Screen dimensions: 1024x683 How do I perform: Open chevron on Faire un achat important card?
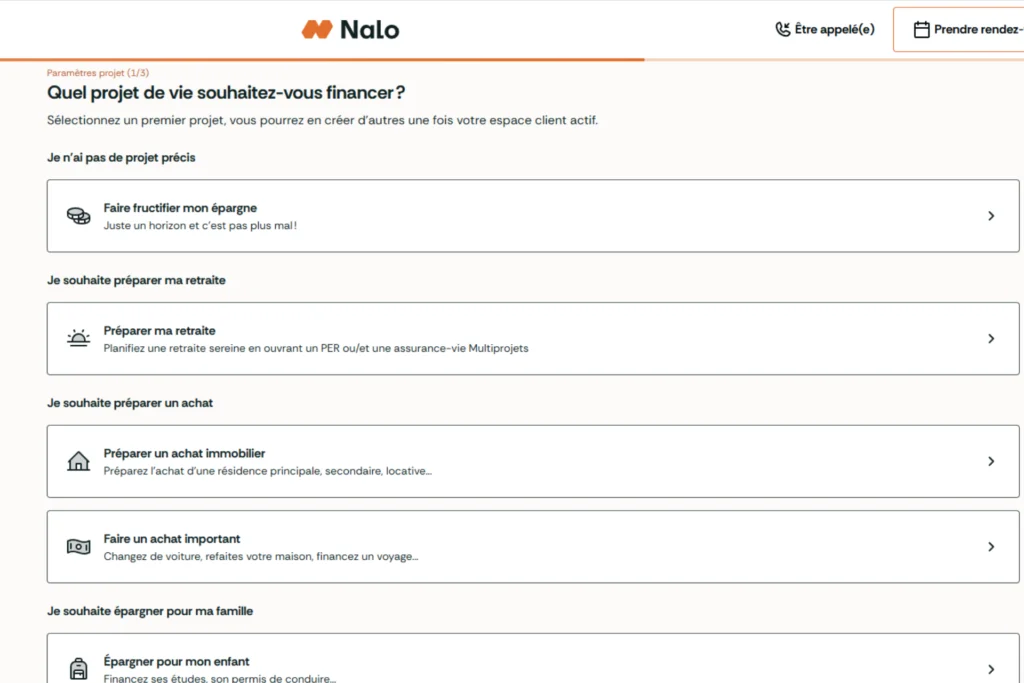point(991,547)
